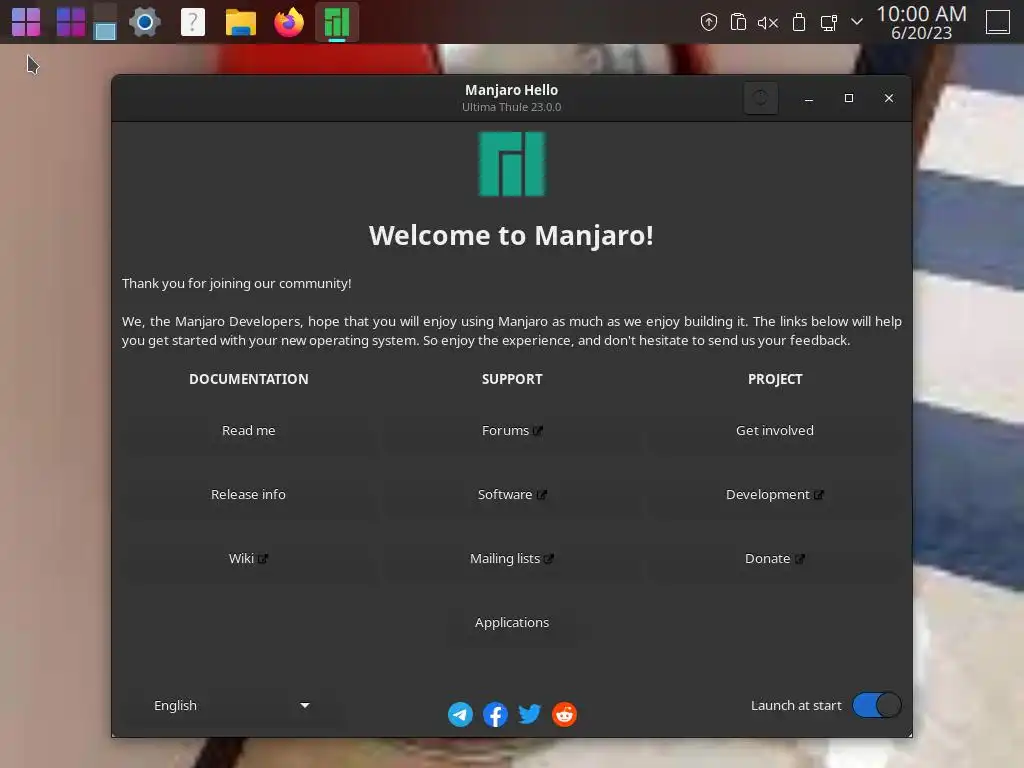Click the About button in Manjaro Hello titlebar
Screen dimensions: 1024x768
click(761, 98)
